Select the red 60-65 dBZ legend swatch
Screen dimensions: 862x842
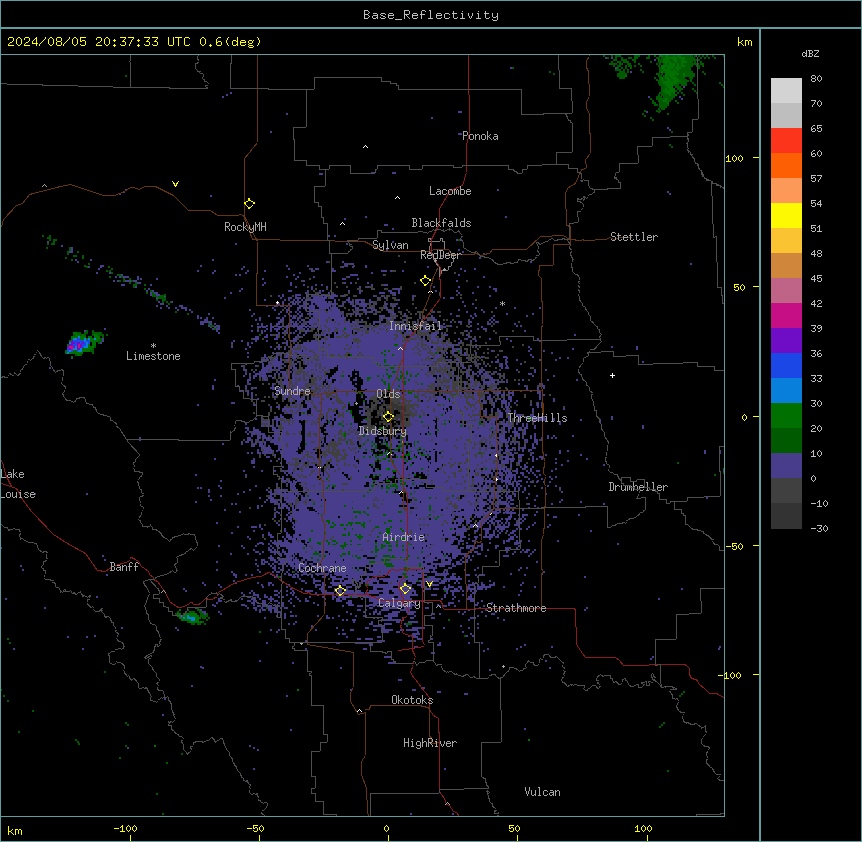click(786, 141)
